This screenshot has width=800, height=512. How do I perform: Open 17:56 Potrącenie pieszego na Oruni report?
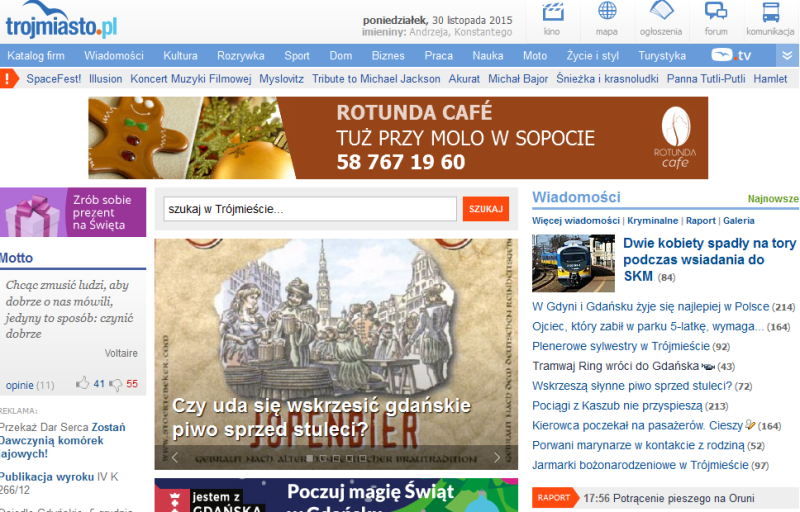(669, 498)
